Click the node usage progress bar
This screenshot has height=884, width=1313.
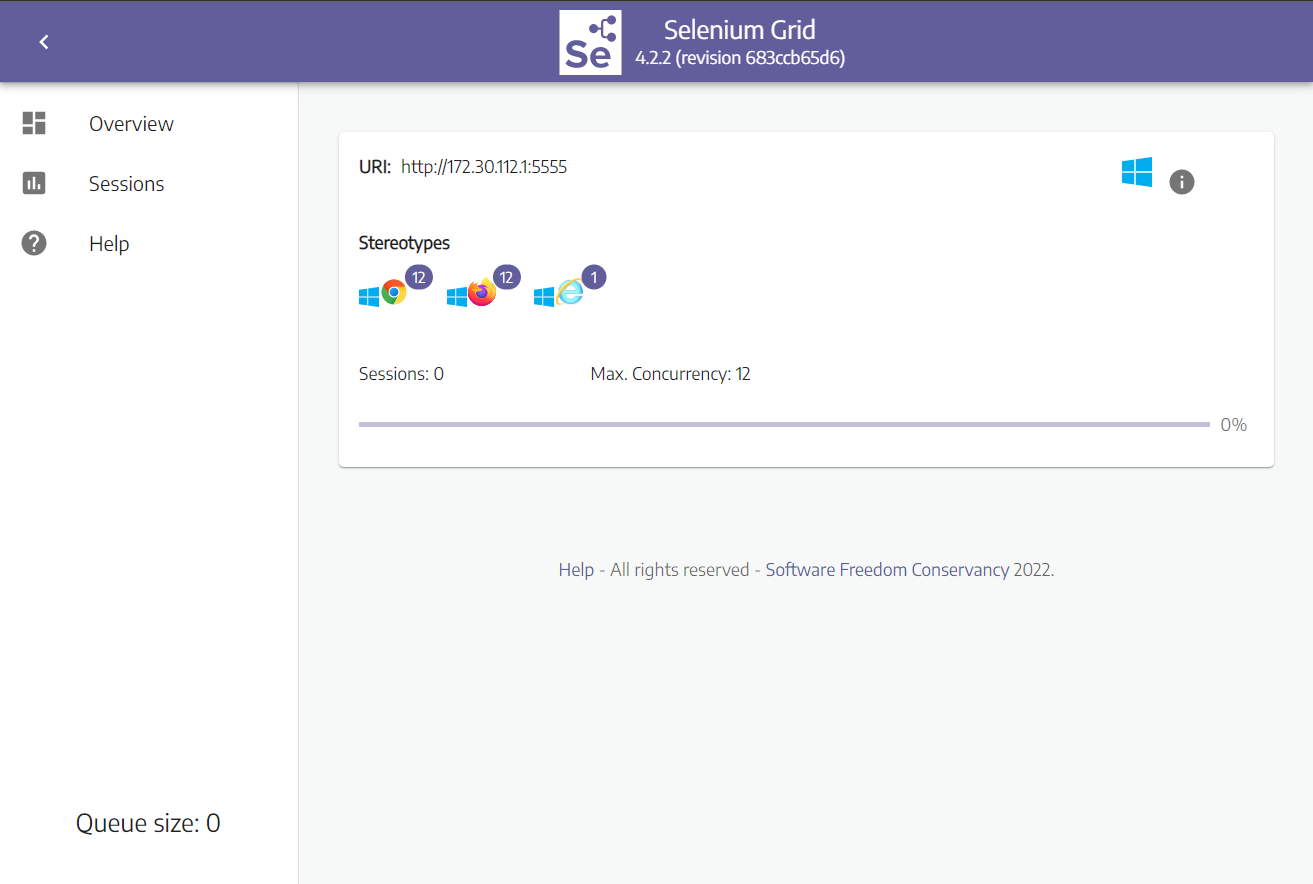click(783, 425)
